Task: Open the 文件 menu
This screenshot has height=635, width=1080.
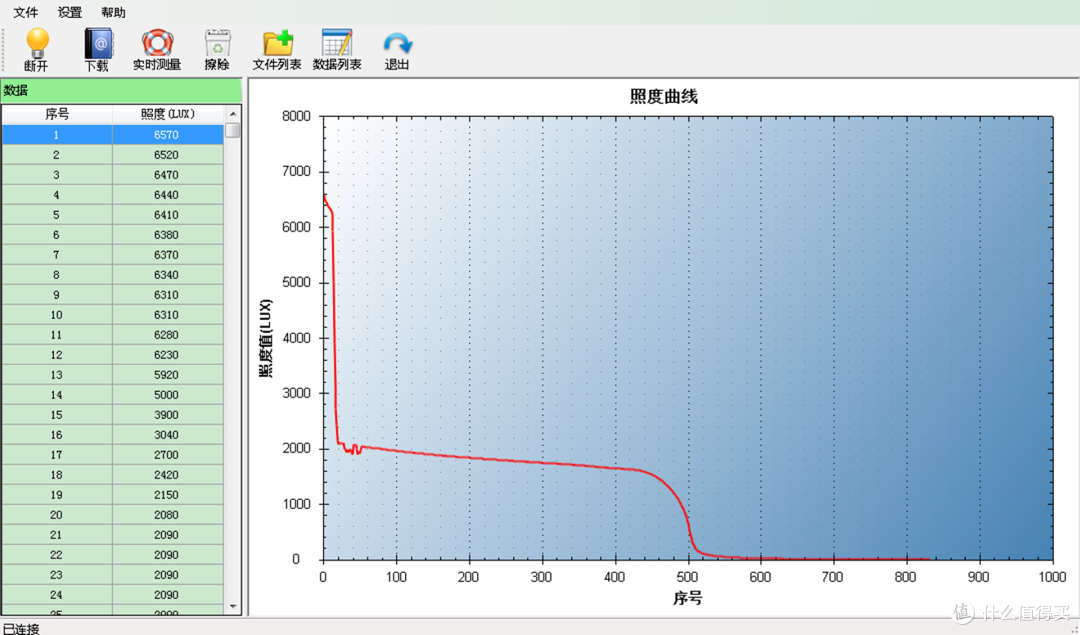Action: coord(25,12)
